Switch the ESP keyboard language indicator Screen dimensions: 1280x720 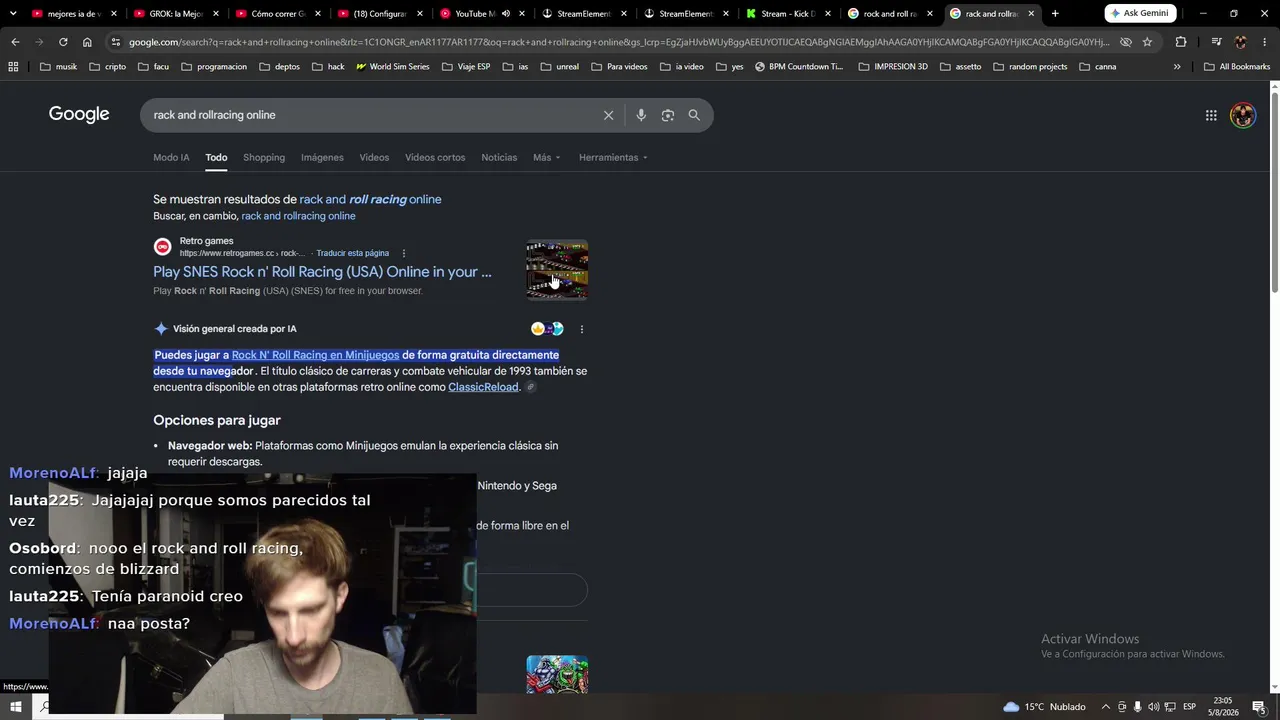pyautogui.click(x=1189, y=707)
